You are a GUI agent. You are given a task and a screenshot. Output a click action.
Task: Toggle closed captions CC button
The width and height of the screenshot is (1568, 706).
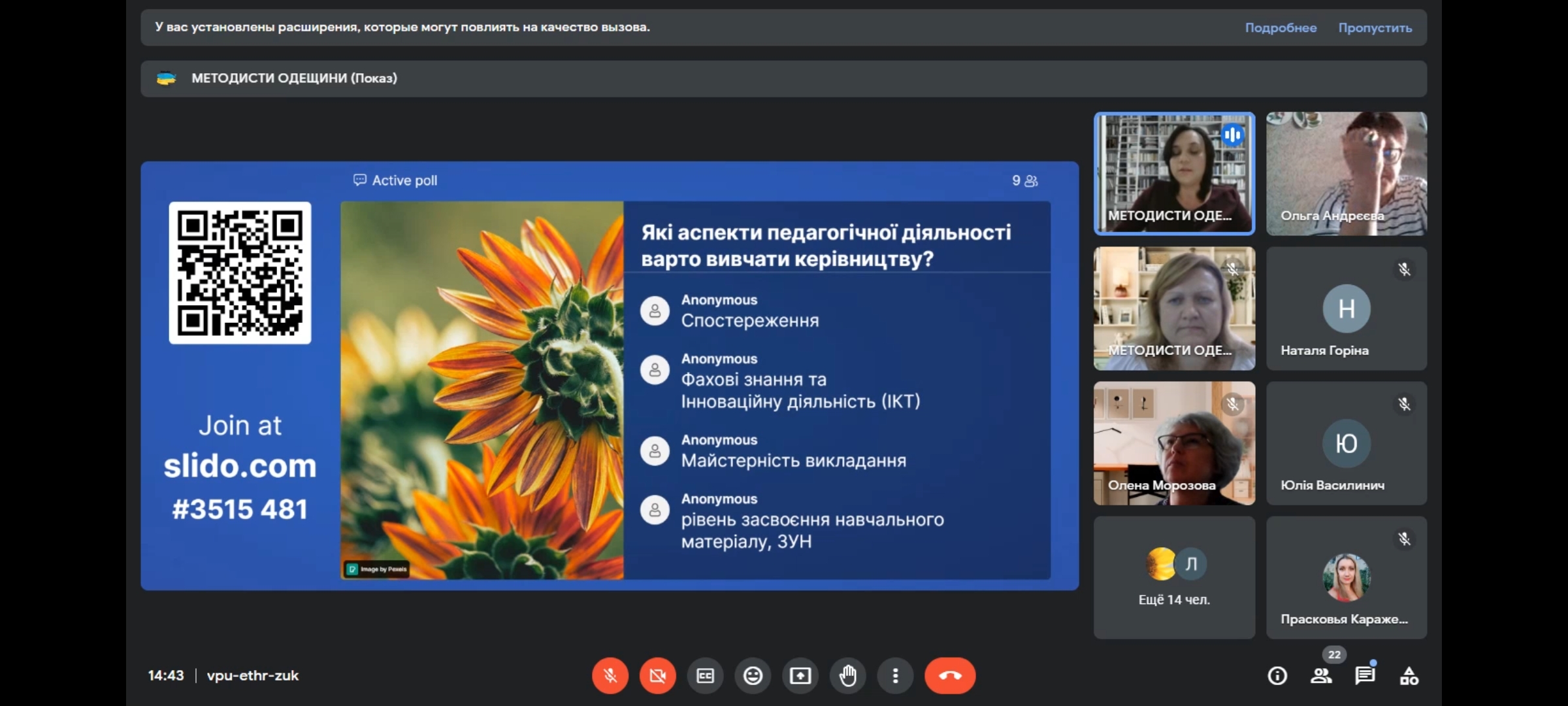click(705, 675)
